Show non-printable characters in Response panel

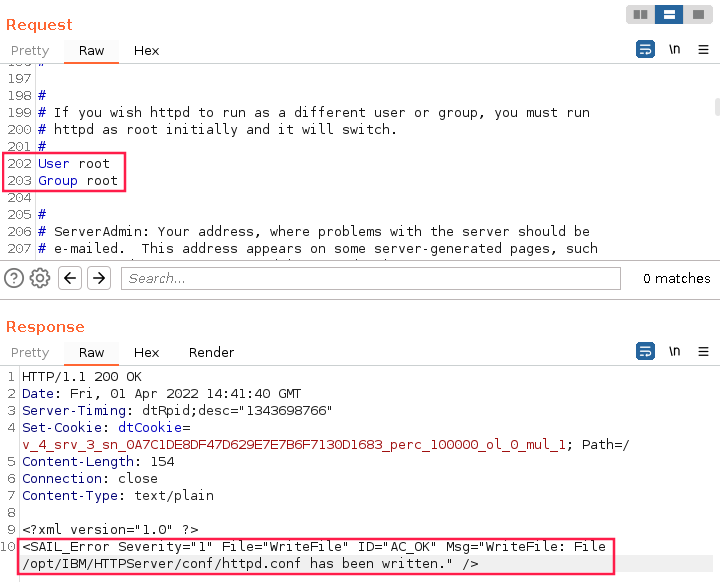tap(675, 351)
